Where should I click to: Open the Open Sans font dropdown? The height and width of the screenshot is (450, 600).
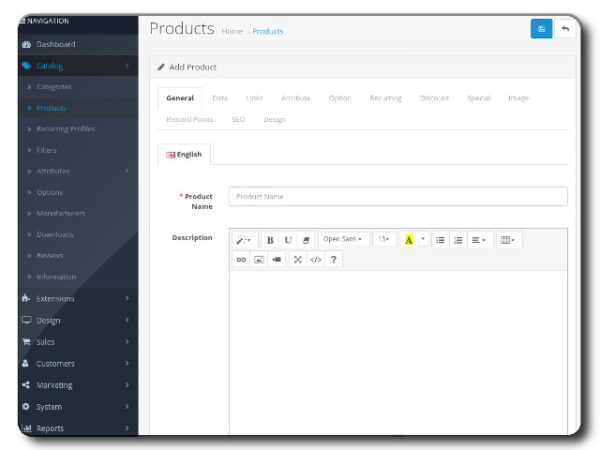pyautogui.click(x=342, y=240)
